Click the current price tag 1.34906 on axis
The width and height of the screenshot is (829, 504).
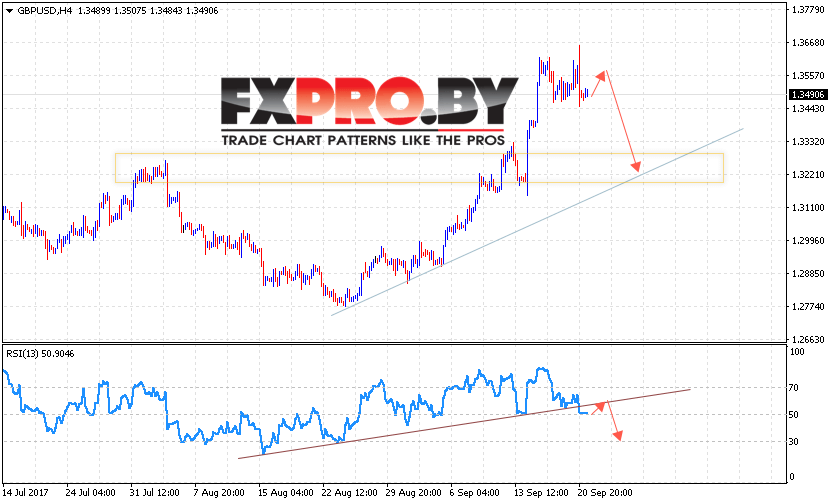point(807,95)
